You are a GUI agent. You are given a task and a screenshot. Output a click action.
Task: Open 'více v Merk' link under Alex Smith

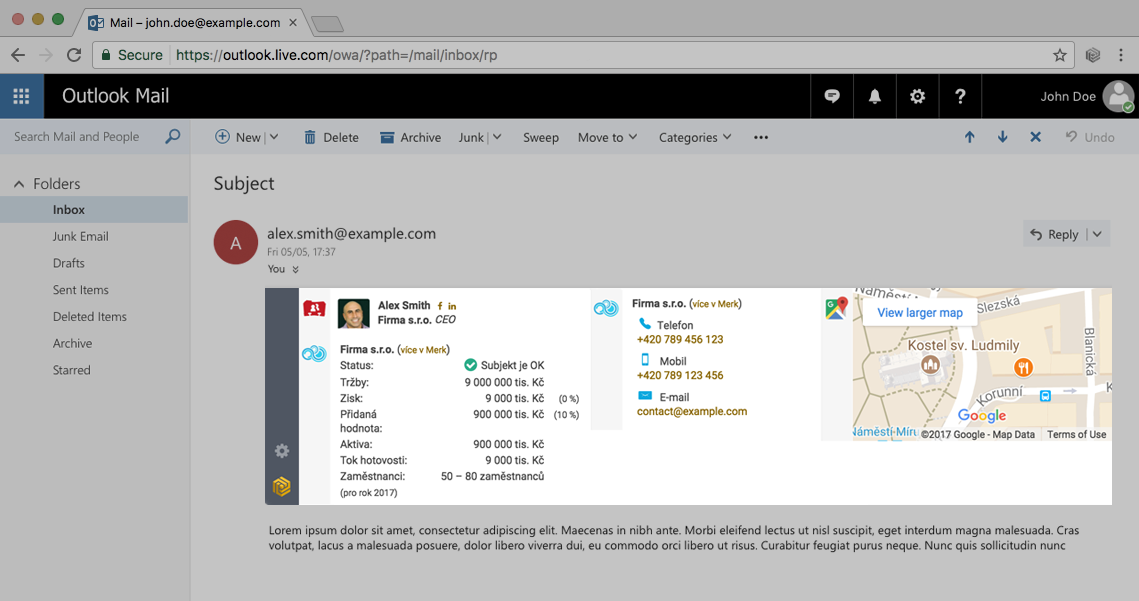(x=423, y=350)
